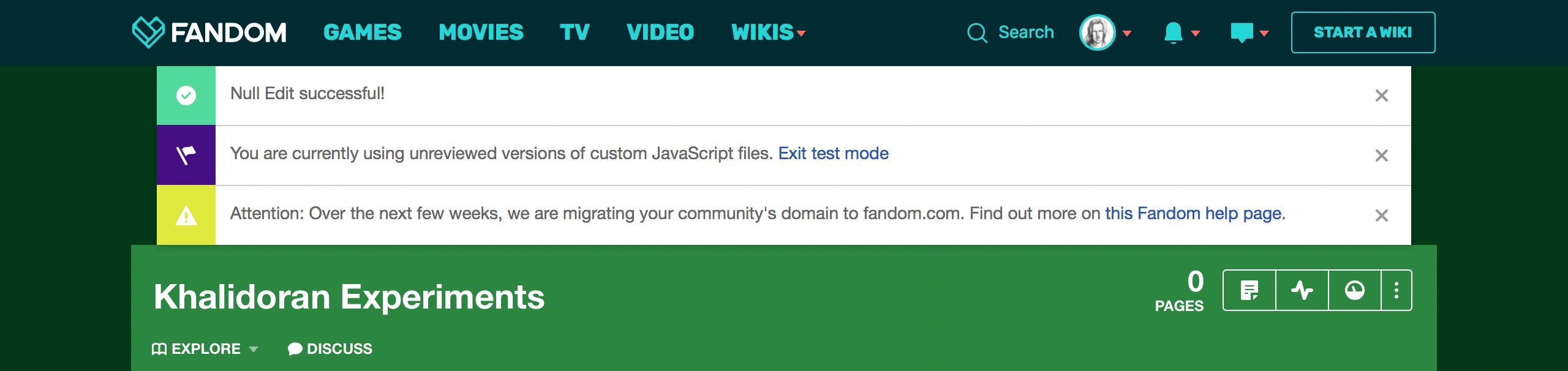The image size is (1568, 371).
Task: Open the this Fandom help page link
Action: tap(1193, 214)
